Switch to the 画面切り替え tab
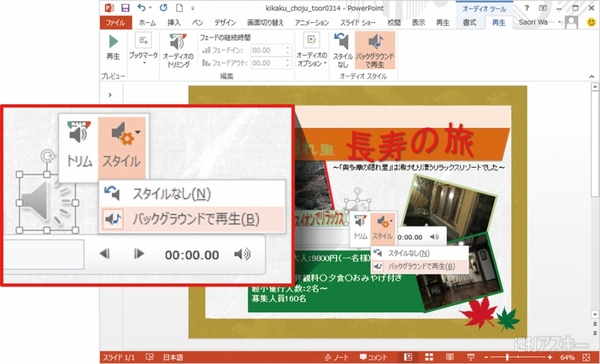 265,23
